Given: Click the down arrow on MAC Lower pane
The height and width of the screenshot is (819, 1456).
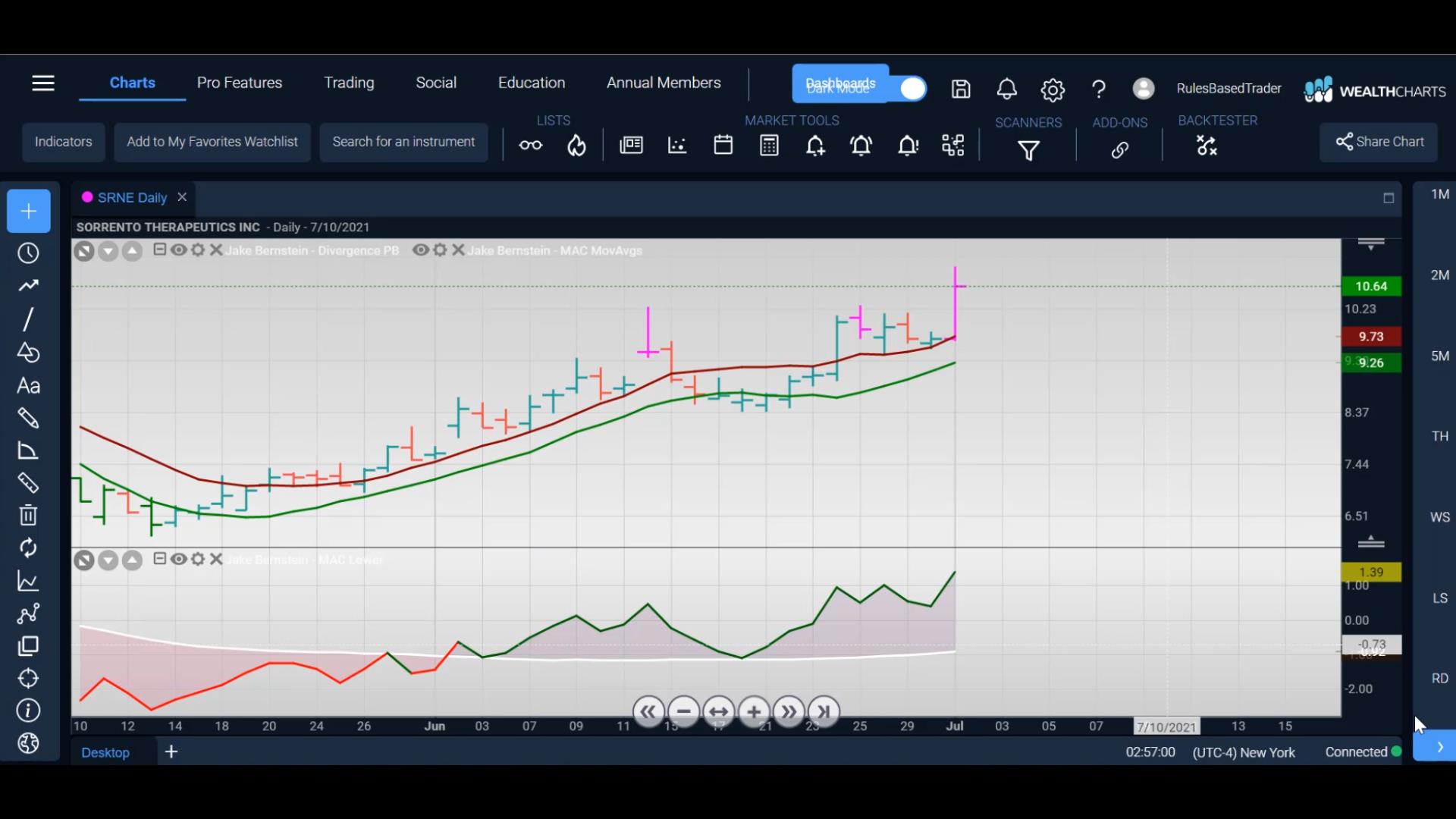Looking at the screenshot, I should click(108, 560).
